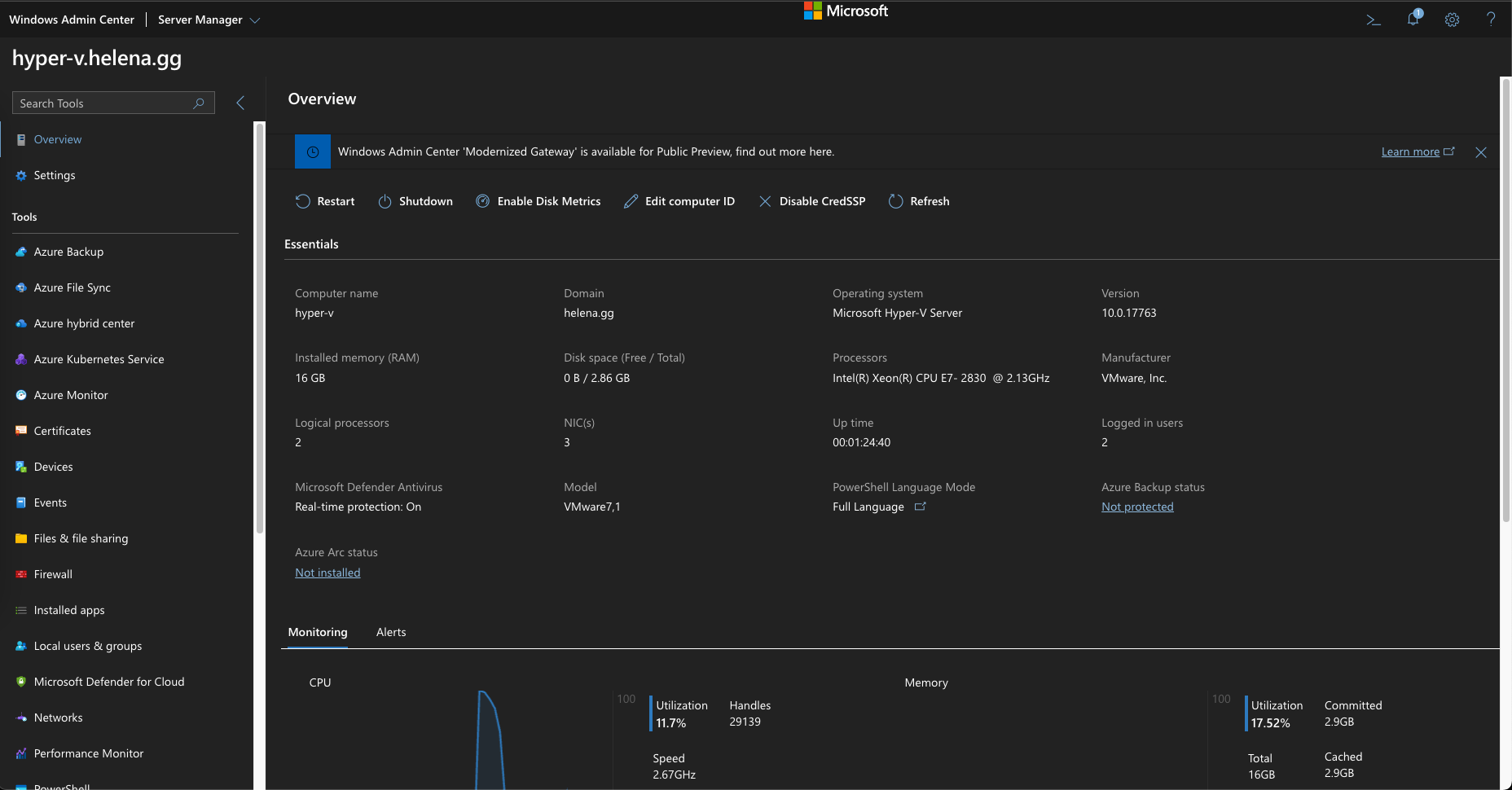1512x790 pixels.
Task: Switch to the Alerts tab
Action: (x=391, y=632)
